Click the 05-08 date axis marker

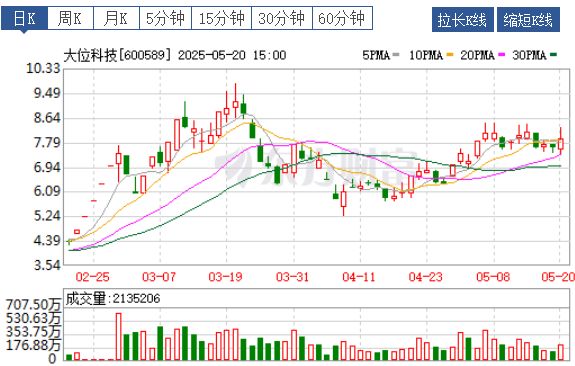pyautogui.click(x=493, y=277)
